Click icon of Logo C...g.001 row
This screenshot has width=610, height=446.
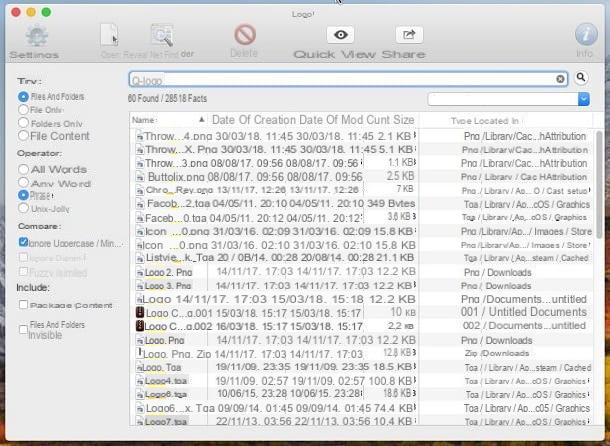click(x=140, y=313)
